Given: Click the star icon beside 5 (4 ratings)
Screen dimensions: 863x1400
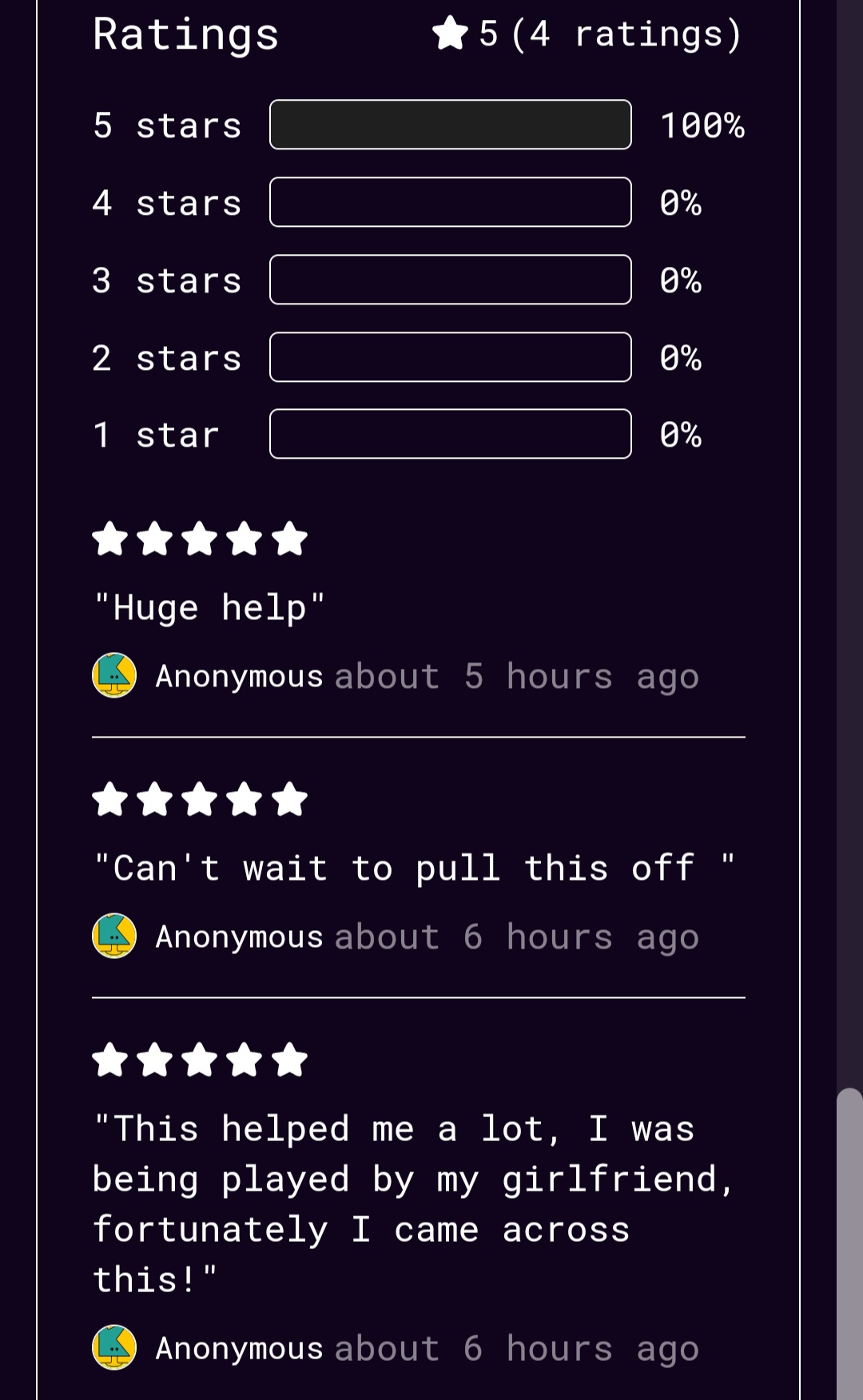Looking at the screenshot, I should pos(450,34).
